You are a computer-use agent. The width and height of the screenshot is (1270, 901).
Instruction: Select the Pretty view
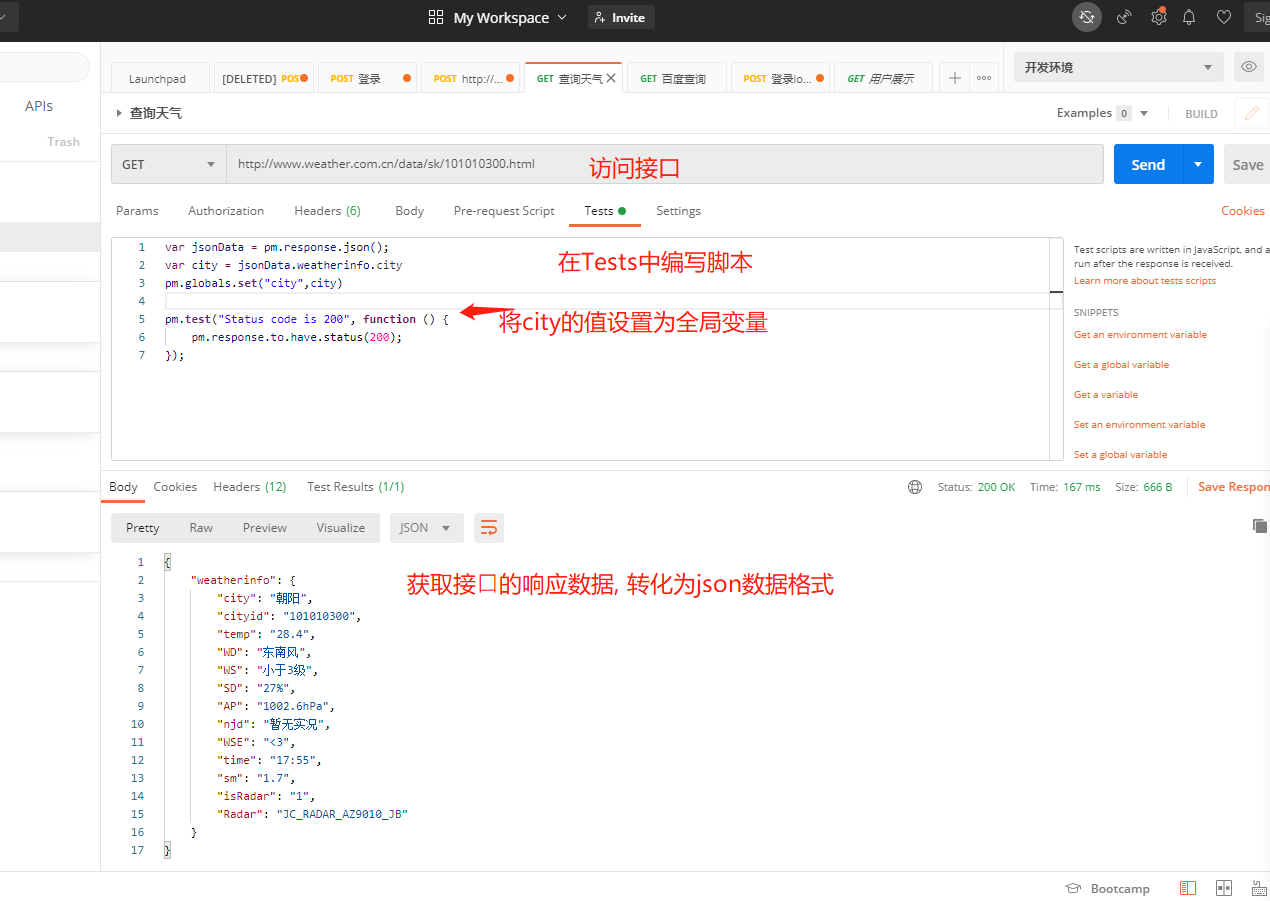coord(143,528)
